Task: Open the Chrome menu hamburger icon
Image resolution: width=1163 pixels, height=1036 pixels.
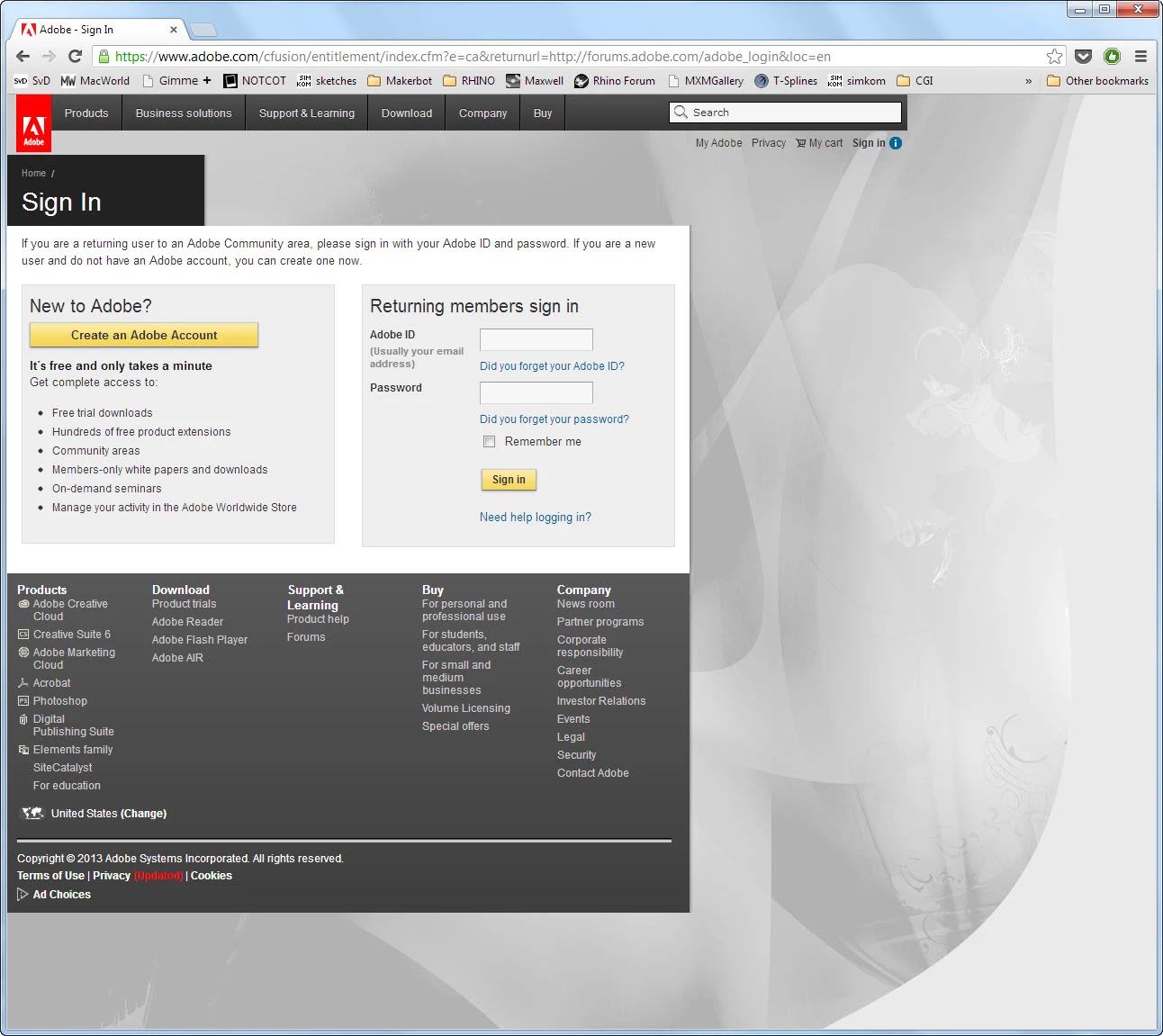Action: coord(1140,57)
